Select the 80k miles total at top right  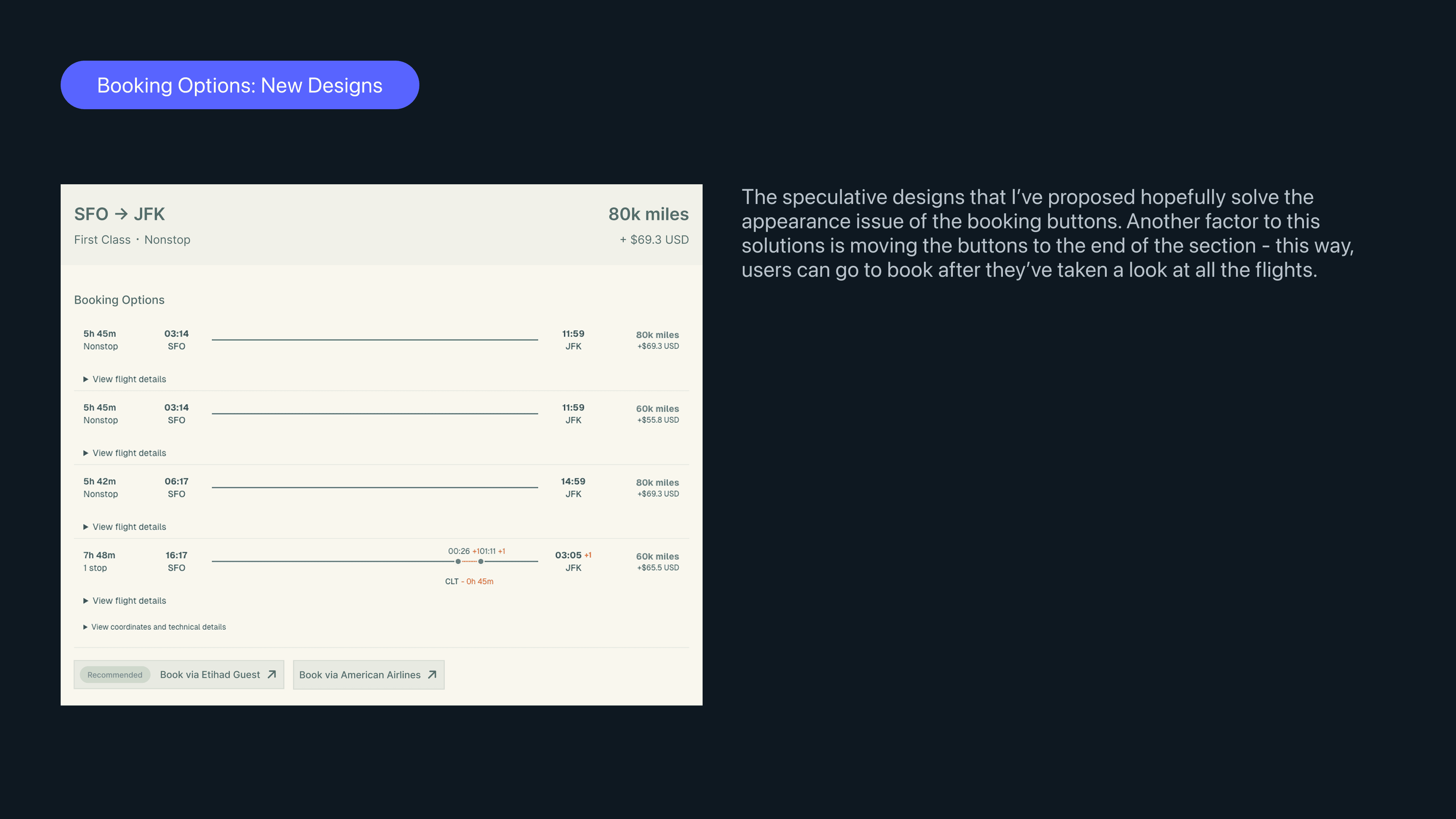[648, 214]
